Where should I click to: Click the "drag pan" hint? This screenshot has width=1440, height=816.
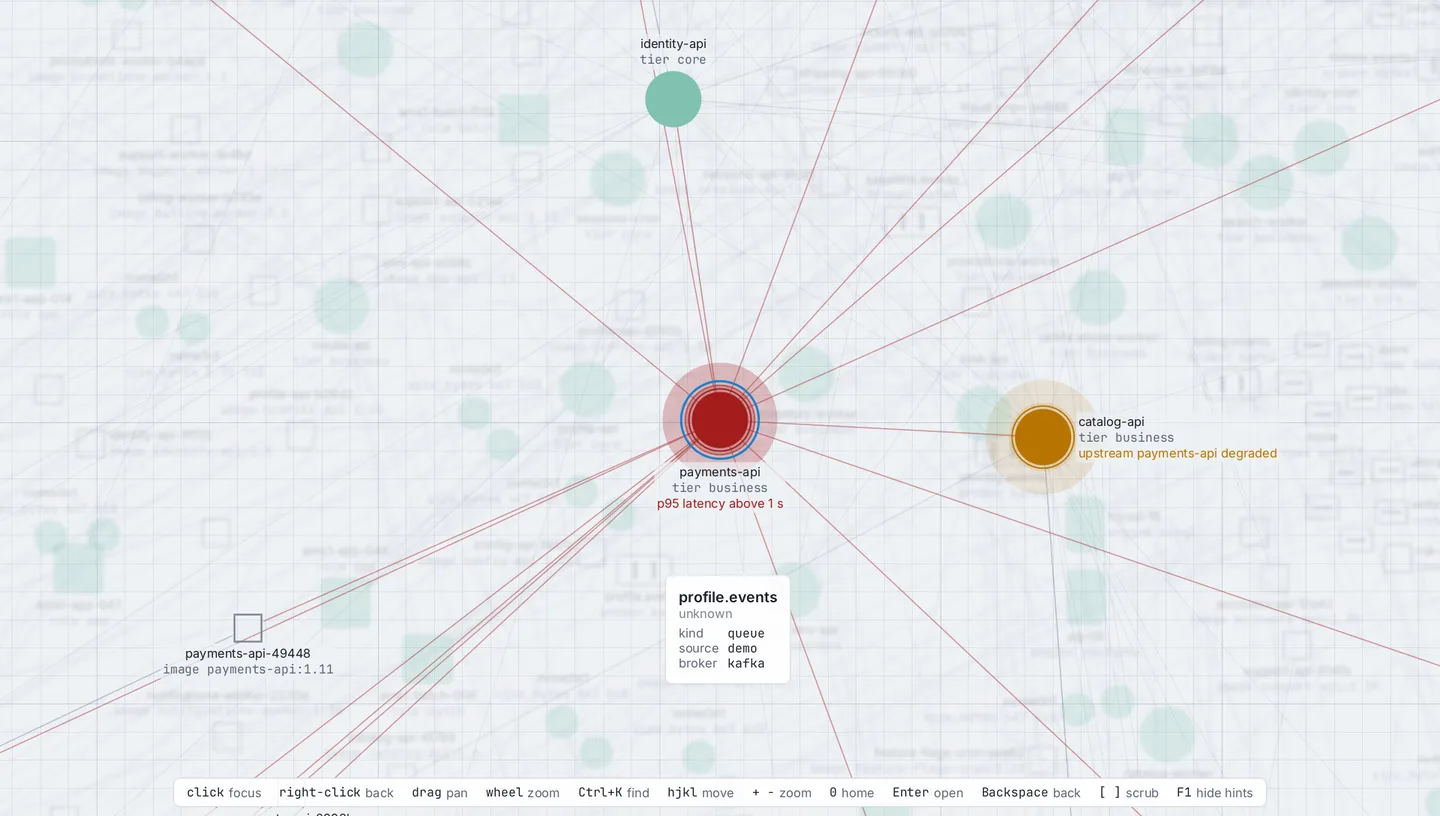point(440,793)
